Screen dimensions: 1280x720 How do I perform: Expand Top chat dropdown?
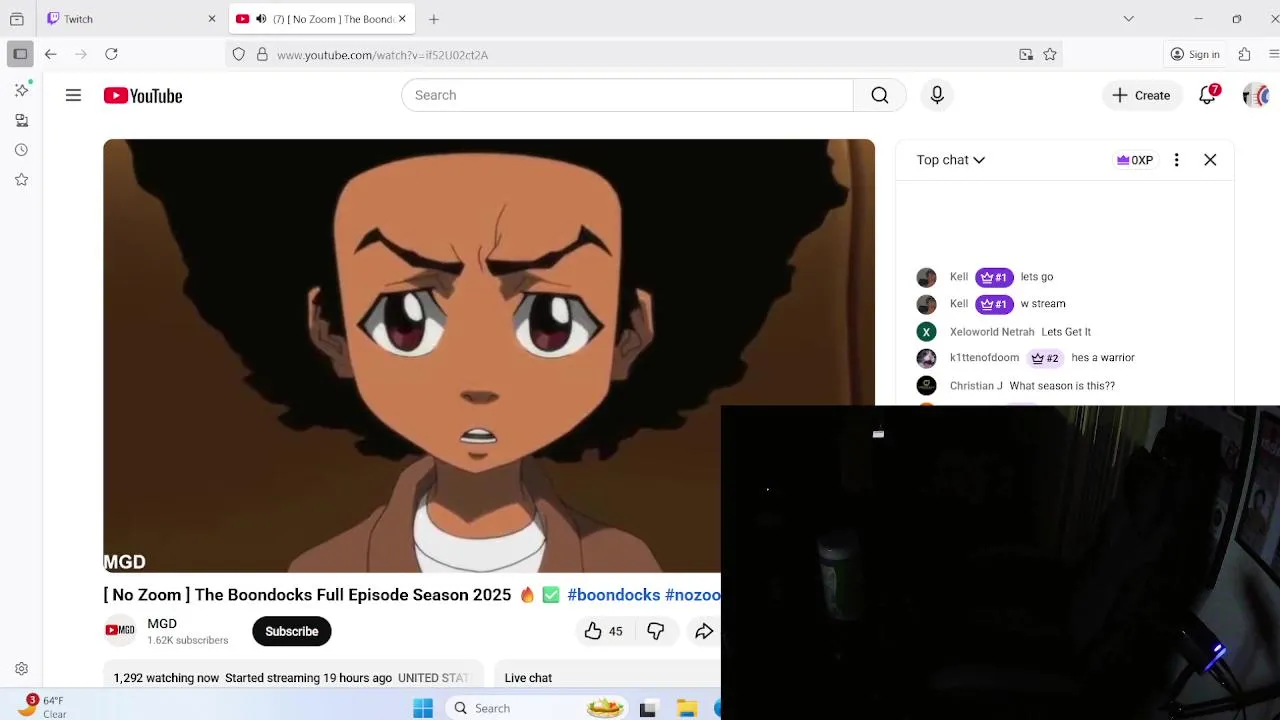click(951, 160)
